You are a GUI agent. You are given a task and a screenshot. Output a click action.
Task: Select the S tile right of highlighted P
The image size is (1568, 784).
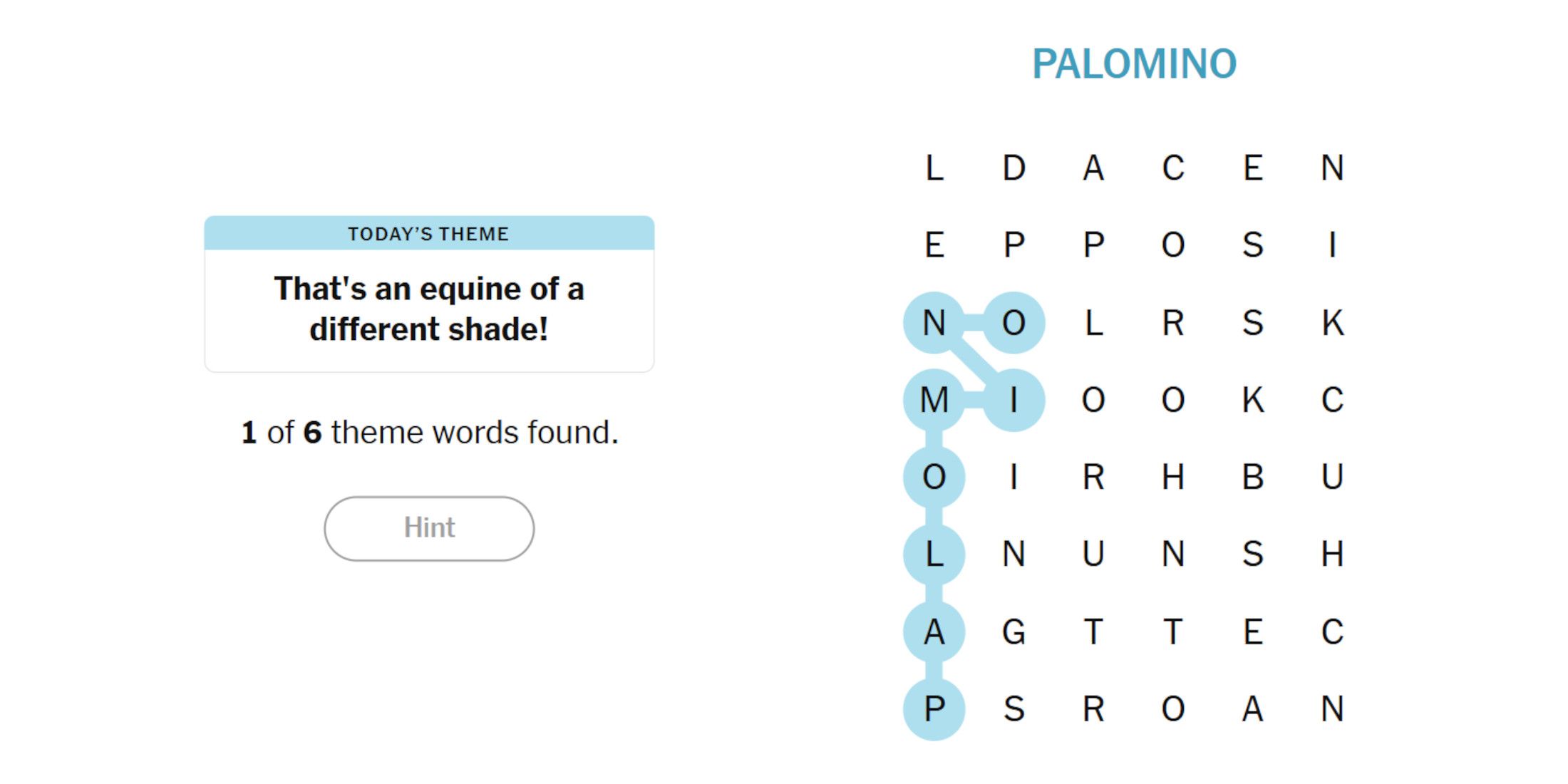1013,709
